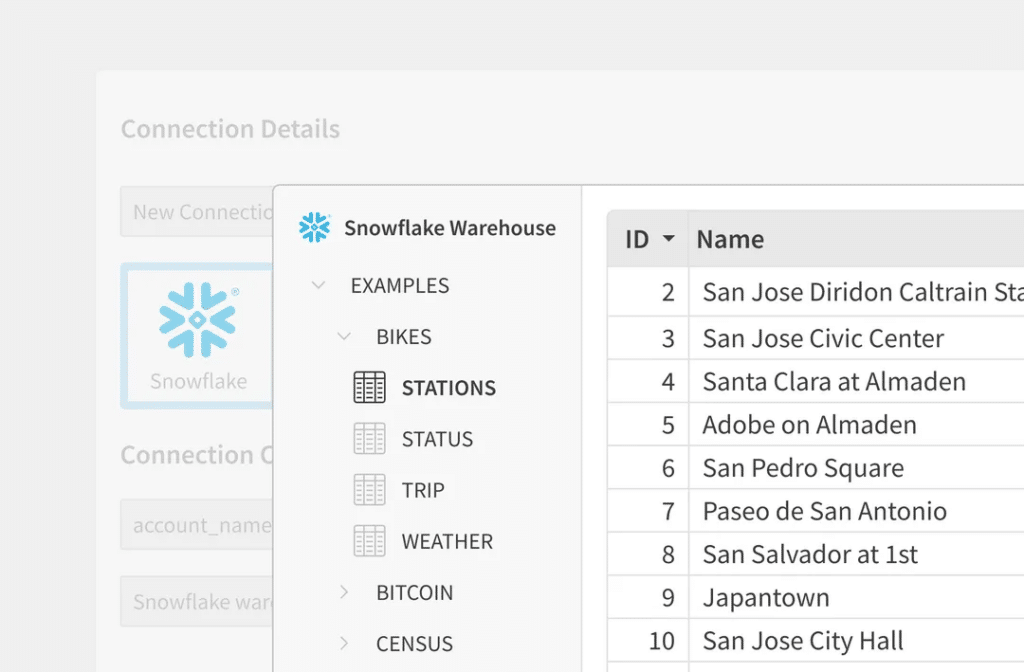The image size is (1024, 672).
Task: Choose the Snowflake connector tile
Action: [197, 336]
